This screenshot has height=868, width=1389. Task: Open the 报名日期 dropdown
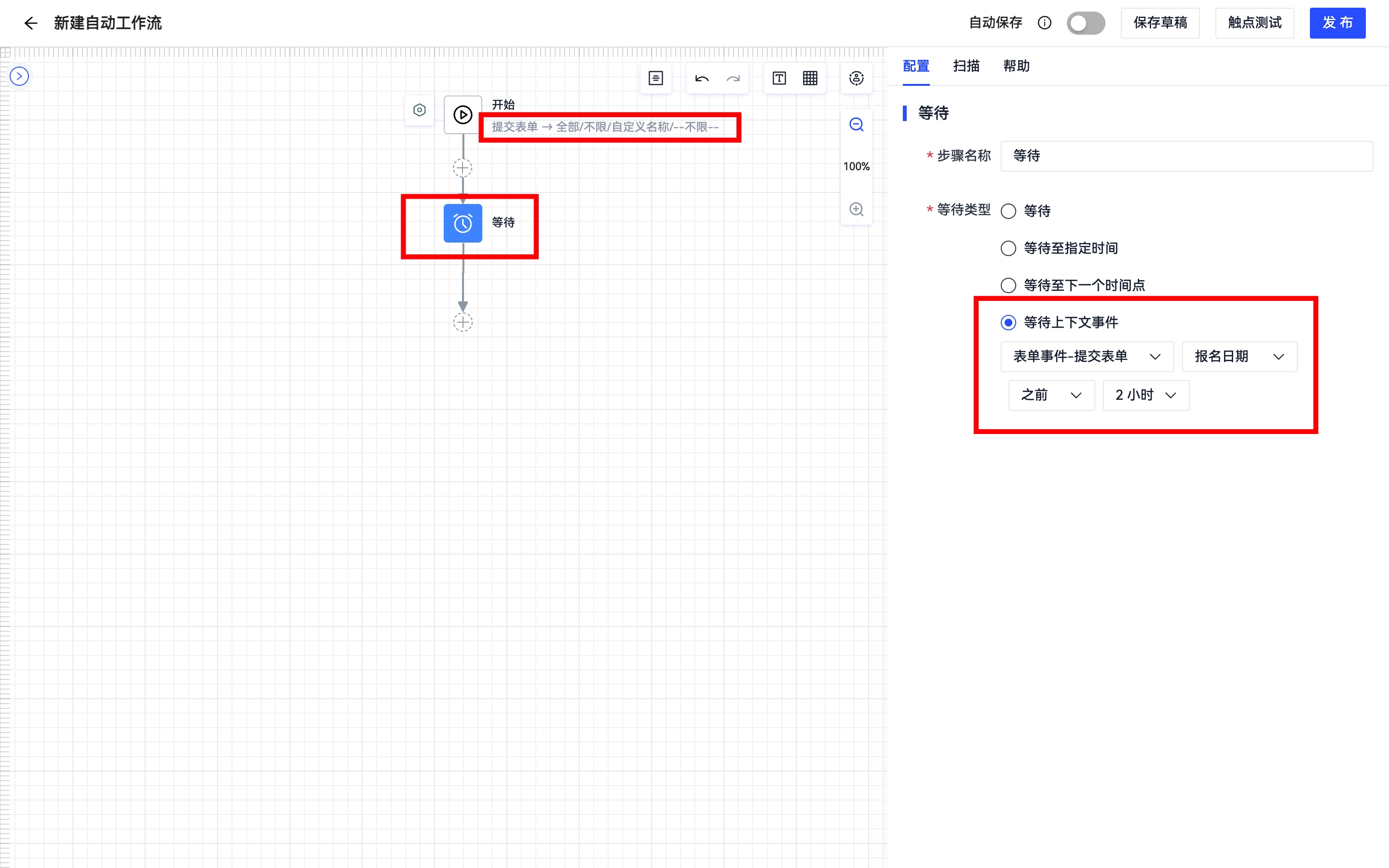point(1239,356)
